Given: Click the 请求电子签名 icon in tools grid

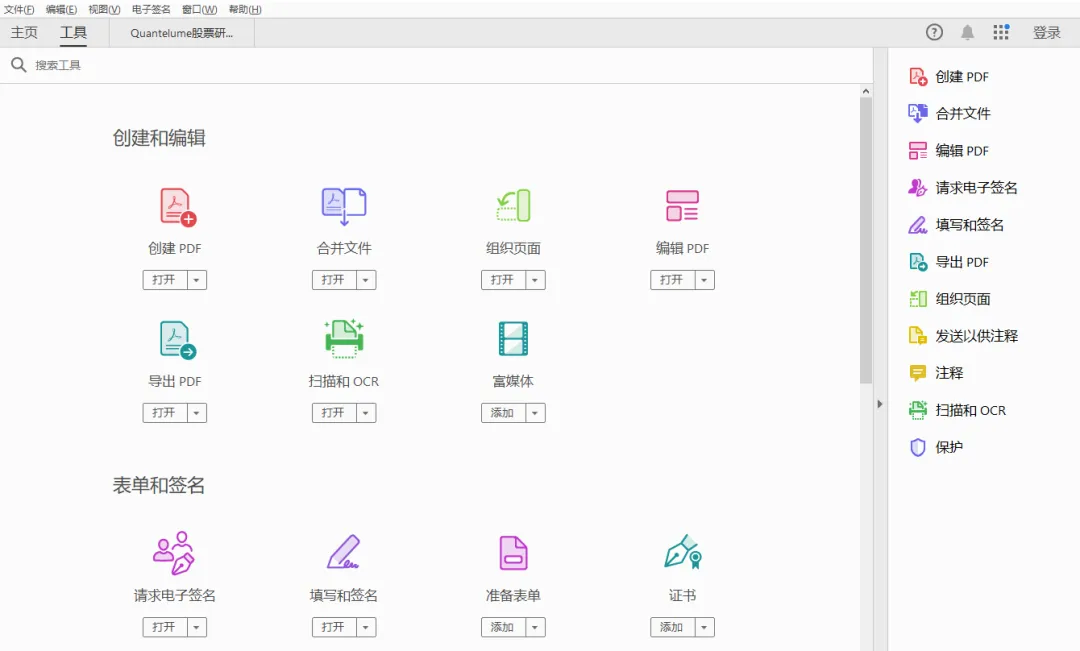Looking at the screenshot, I should (x=174, y=552).
